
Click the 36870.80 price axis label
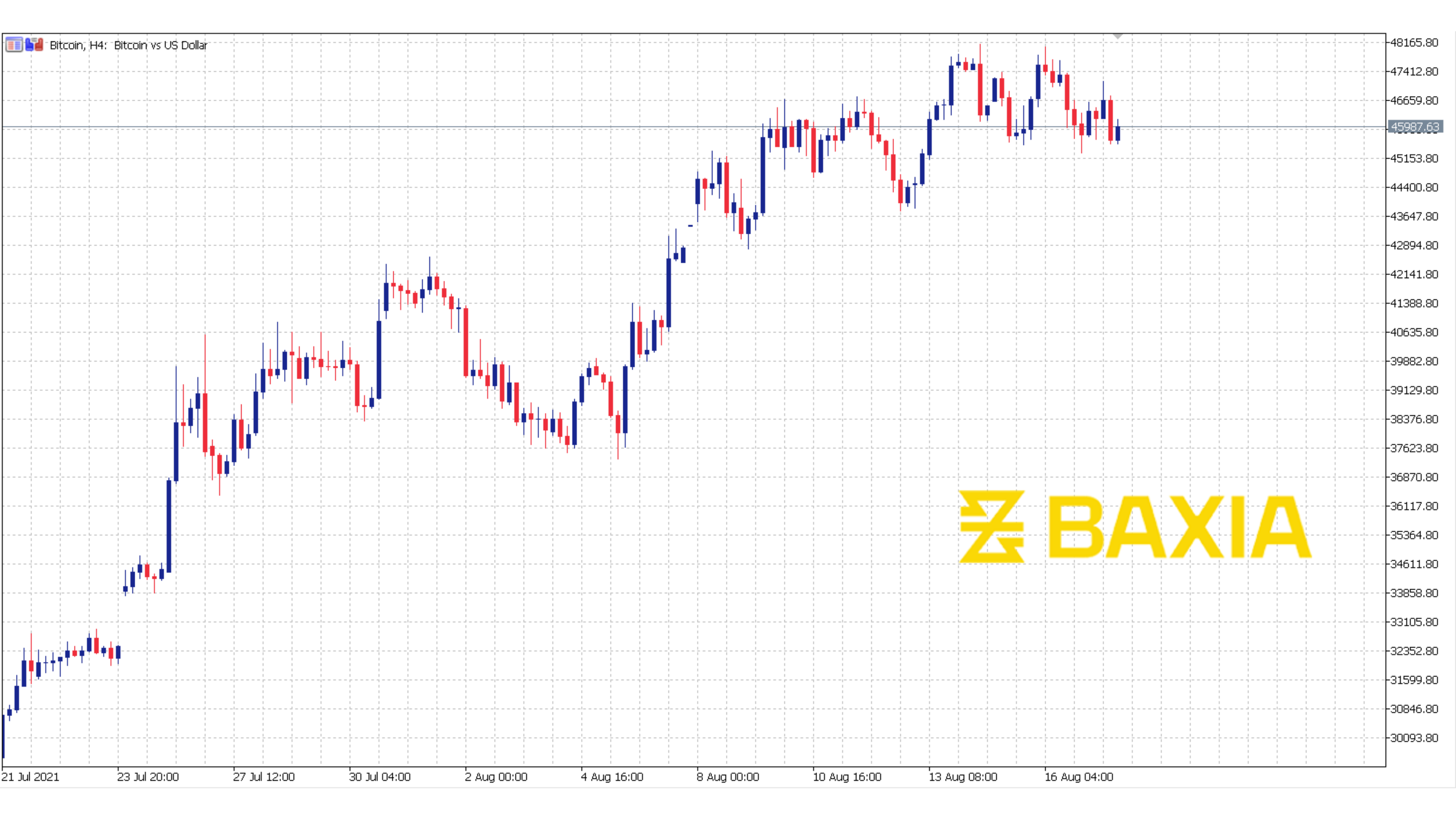(x=1414, y=477)
